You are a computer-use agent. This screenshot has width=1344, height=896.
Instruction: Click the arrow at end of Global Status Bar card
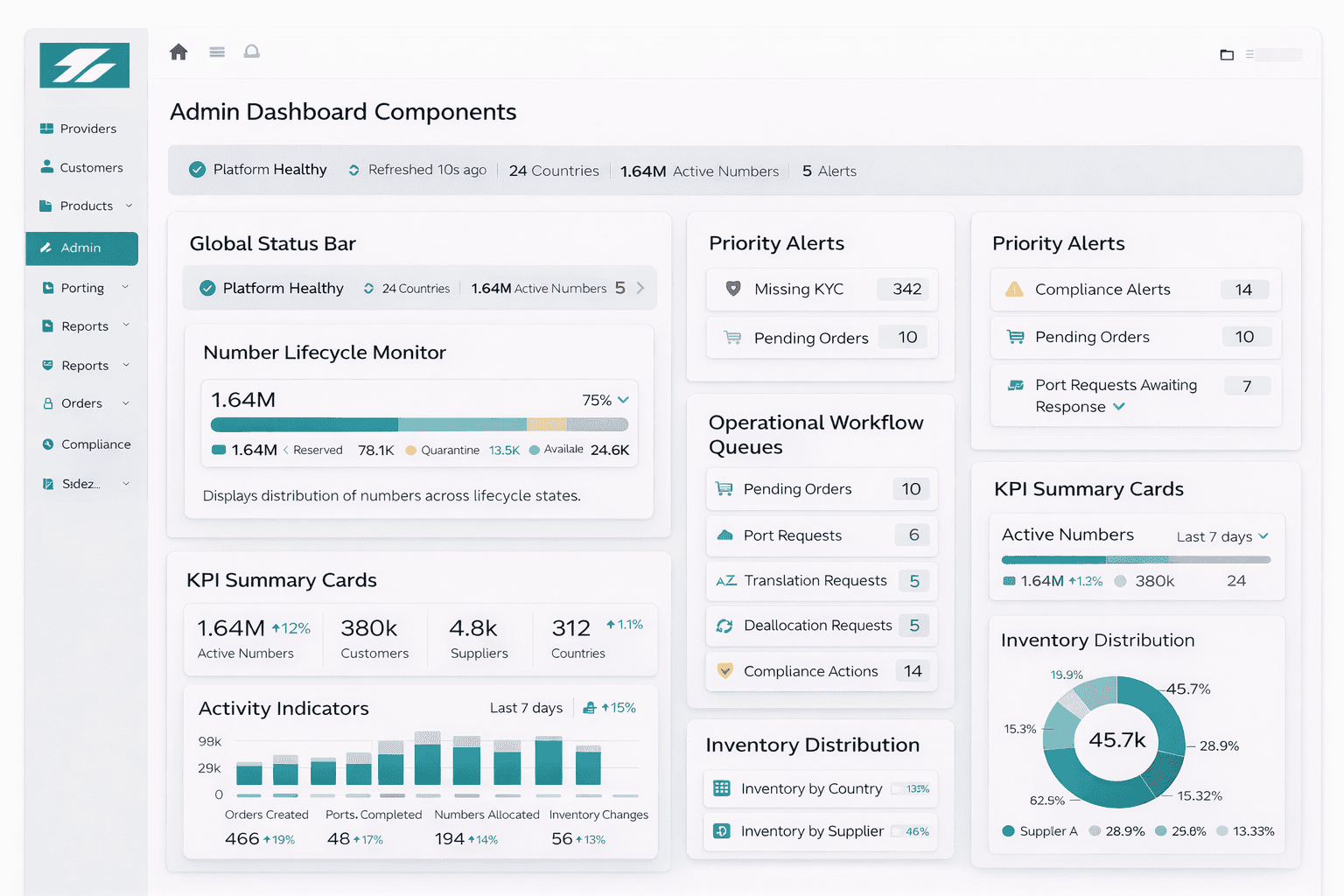[640, 288]
